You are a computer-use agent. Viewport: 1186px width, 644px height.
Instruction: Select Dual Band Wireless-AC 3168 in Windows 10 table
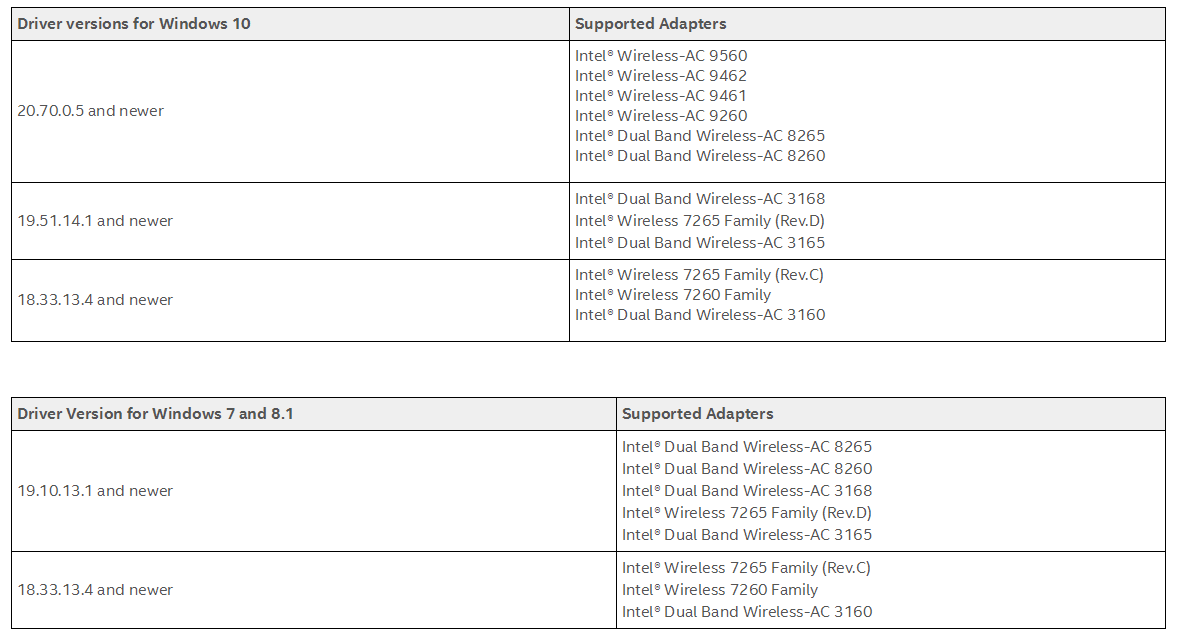click(700, 198)
